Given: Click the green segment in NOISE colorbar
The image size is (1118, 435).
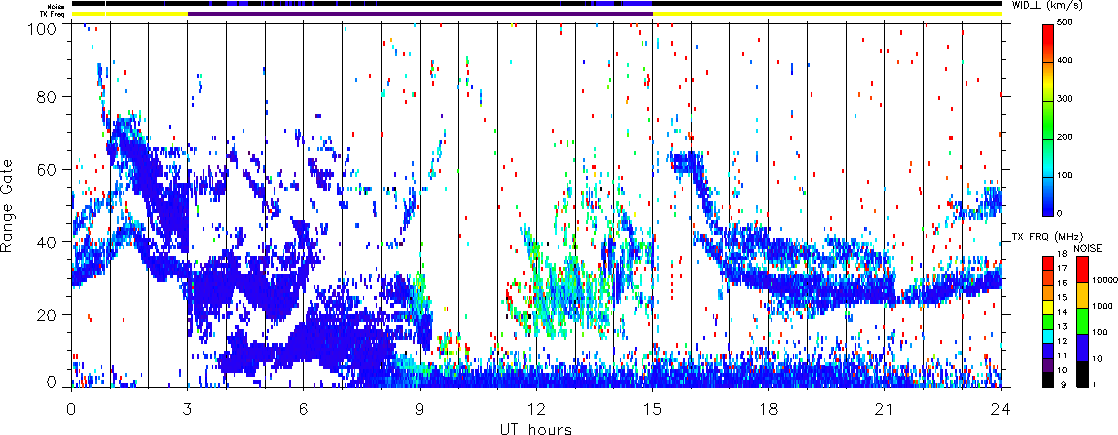Looking at the screenshot, I should coord(1082,321).
